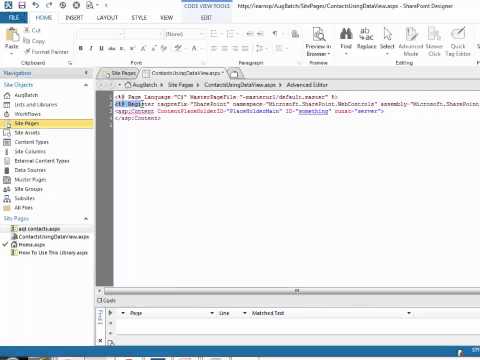The image size is (480, 360).
Task: Click the Cut scissors icon
Action: [x=27, y=30]
